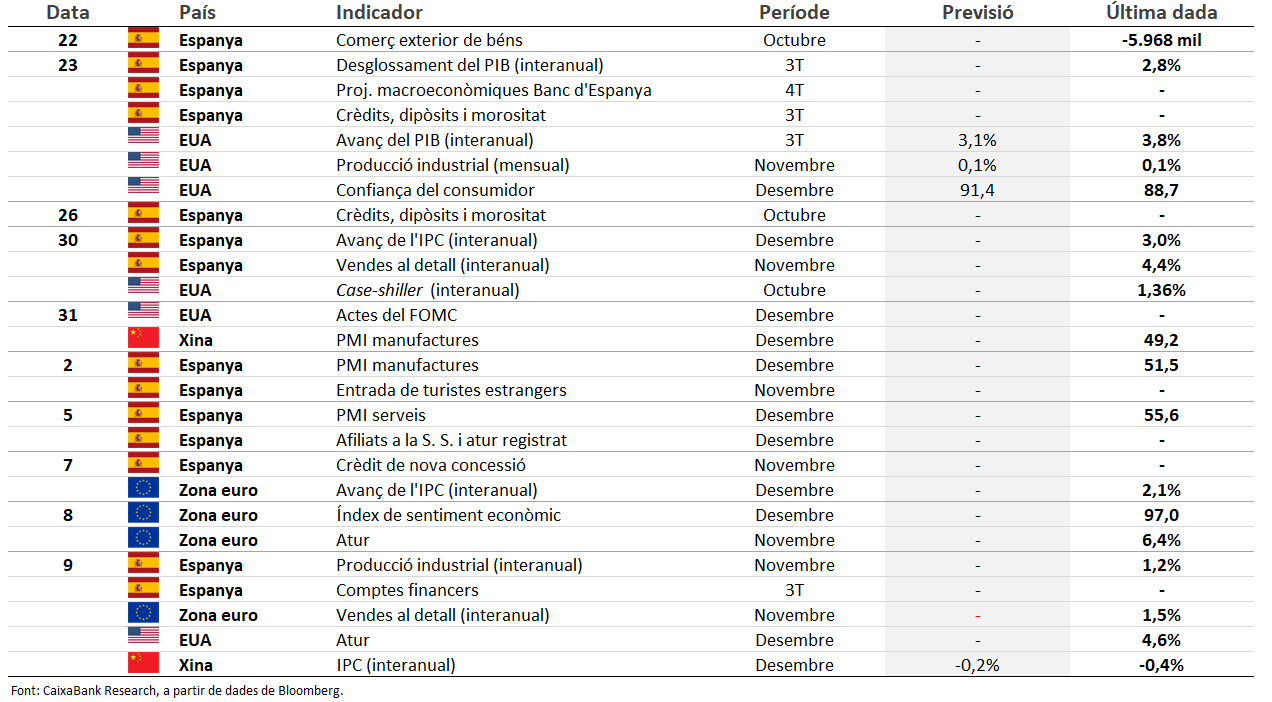The height and width of the screenshot is (702, 1272).
Task: Select the Període column header
Action: pyautogui.click(x=794, y=13)
